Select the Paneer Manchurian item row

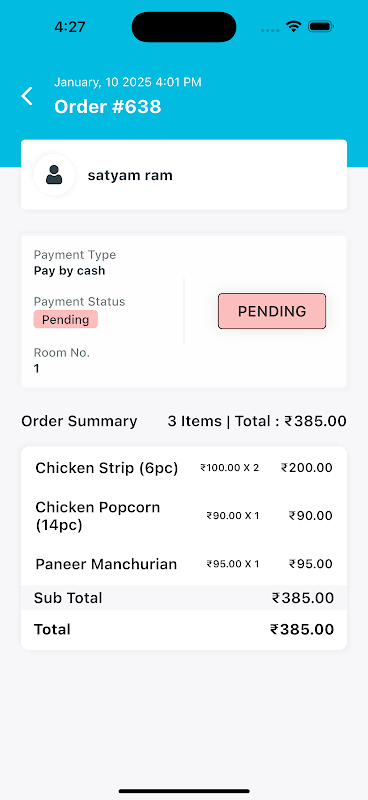pyautogui.click(x=184, y=564)
